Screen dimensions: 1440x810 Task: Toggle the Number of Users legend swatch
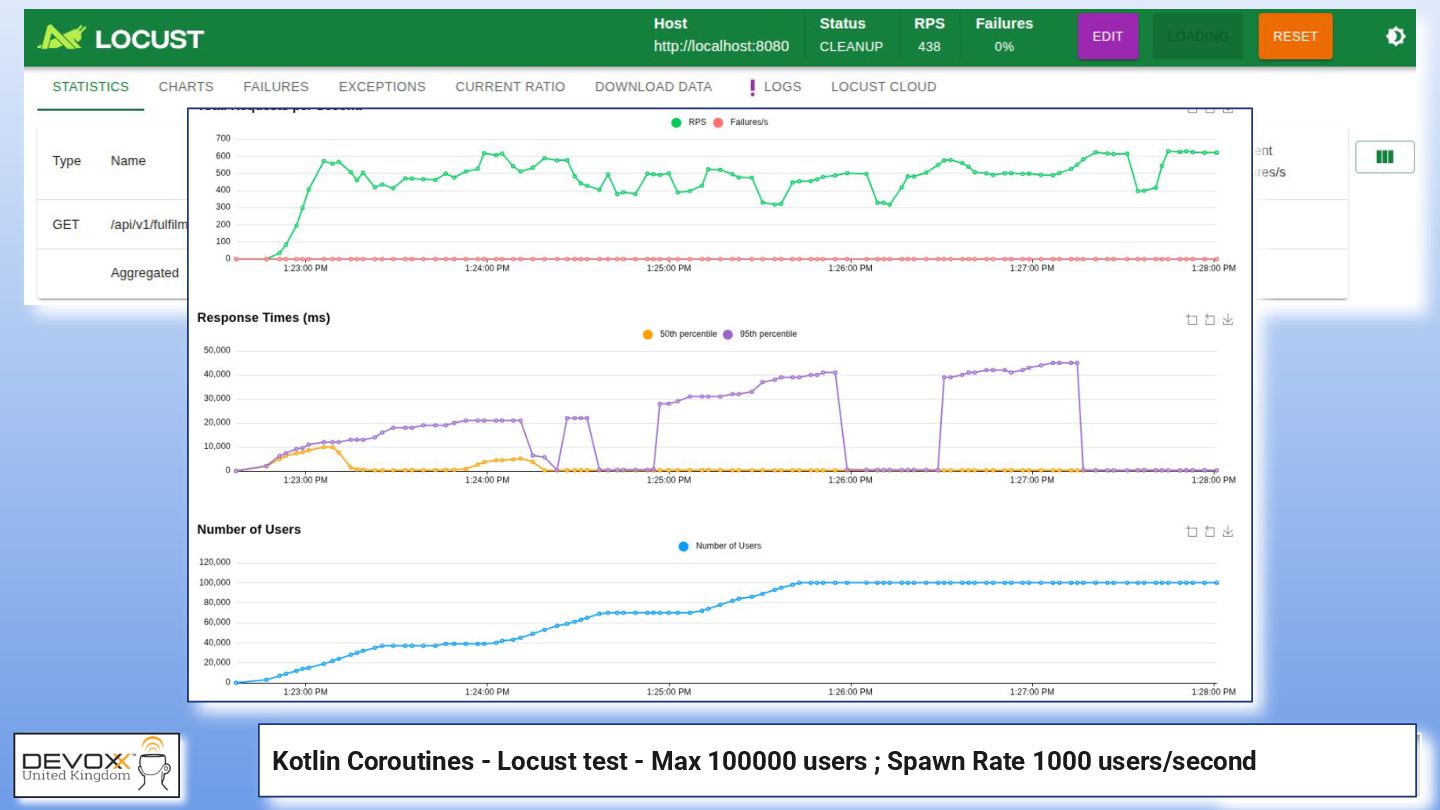684,546
